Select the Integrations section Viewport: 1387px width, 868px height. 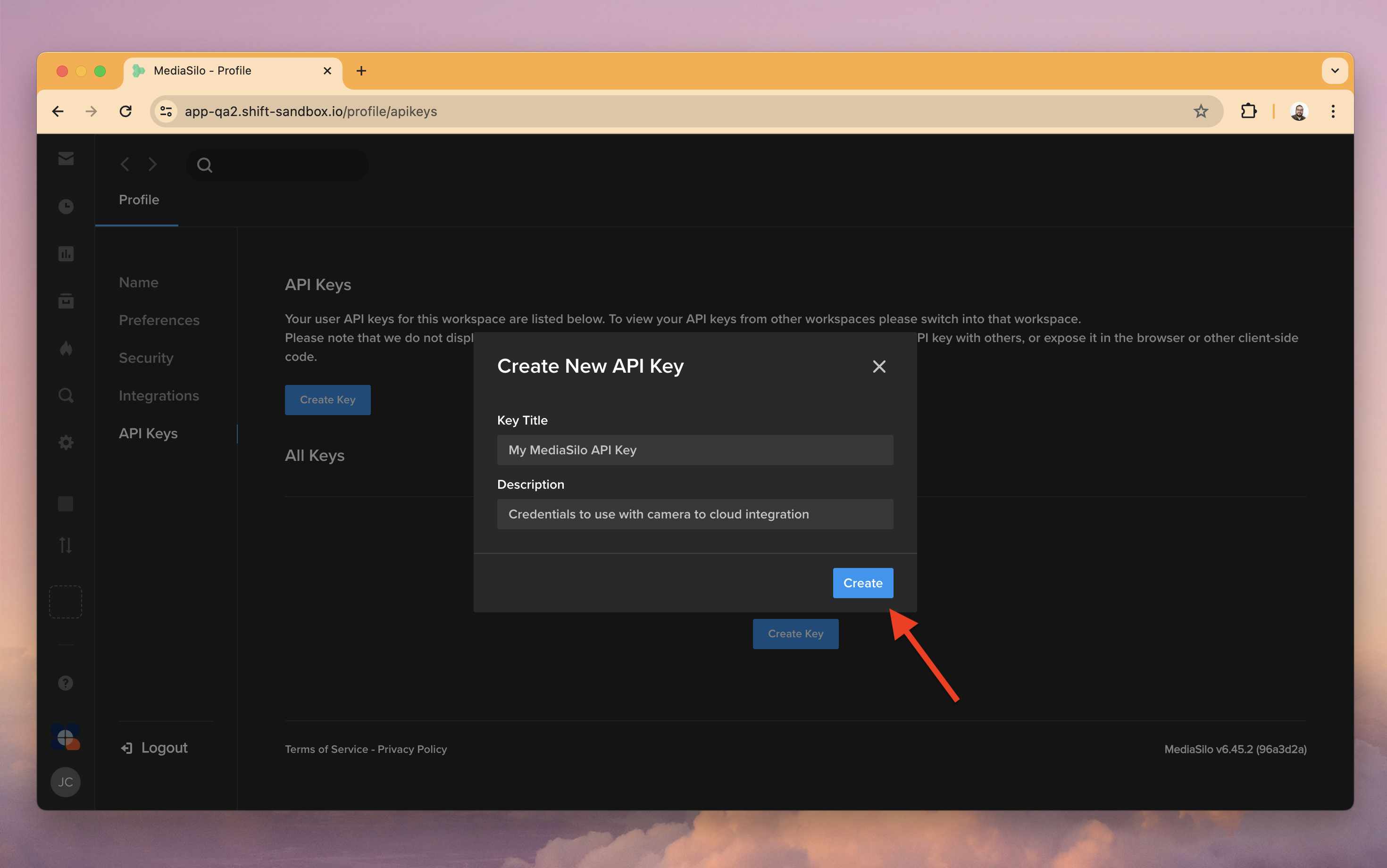pyautogui.click(x=159, y=395)
